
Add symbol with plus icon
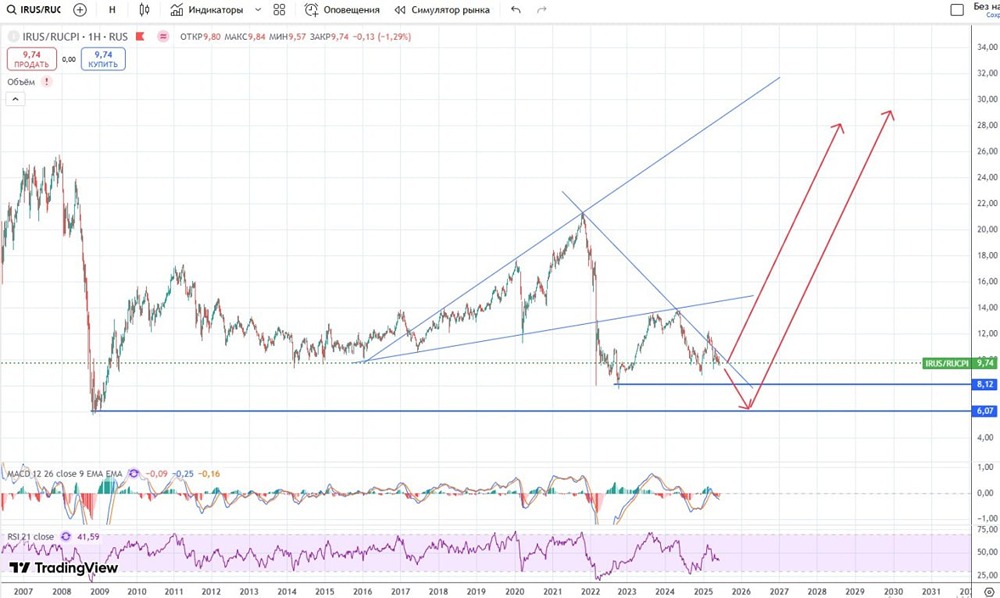point(80,10)
